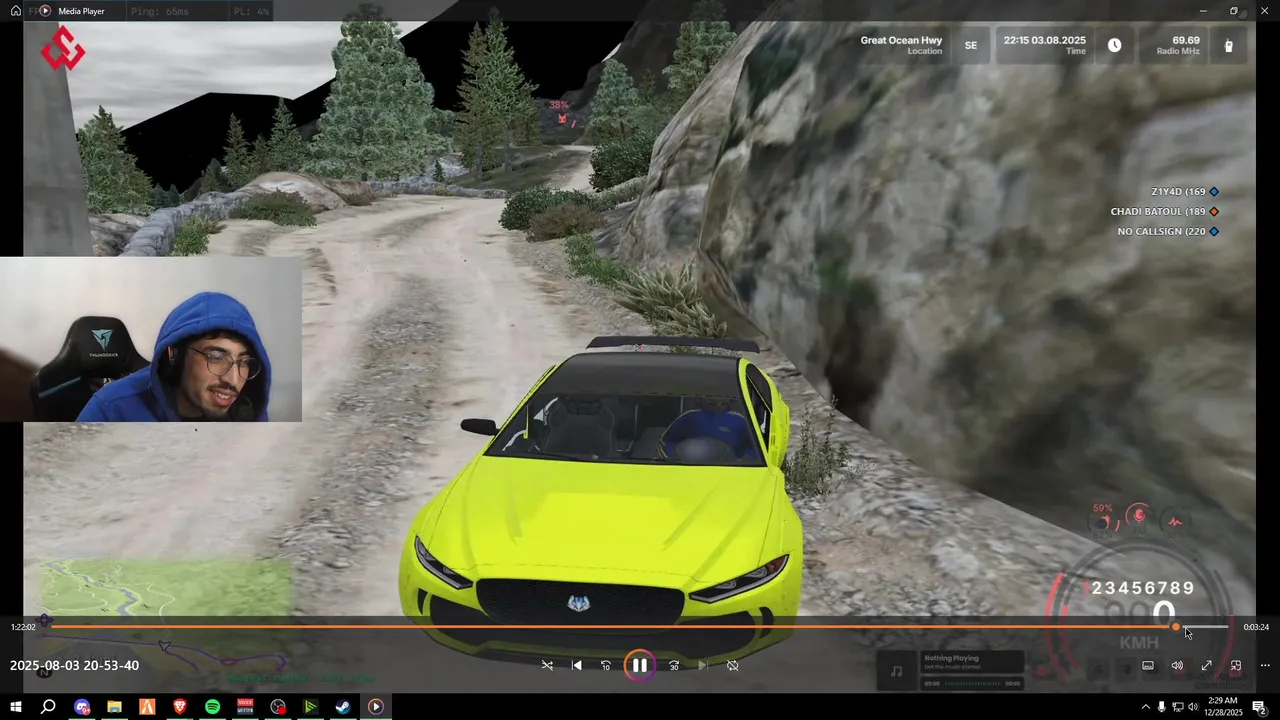Skip back 10 seconds
Viewport: 1280px width, 720px height.
coord(606,665)
